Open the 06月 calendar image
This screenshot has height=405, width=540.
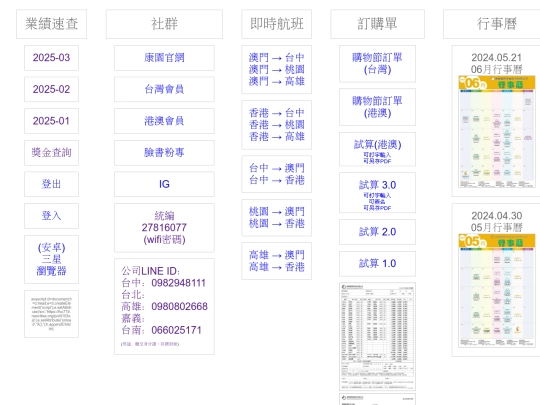point(497,132)
